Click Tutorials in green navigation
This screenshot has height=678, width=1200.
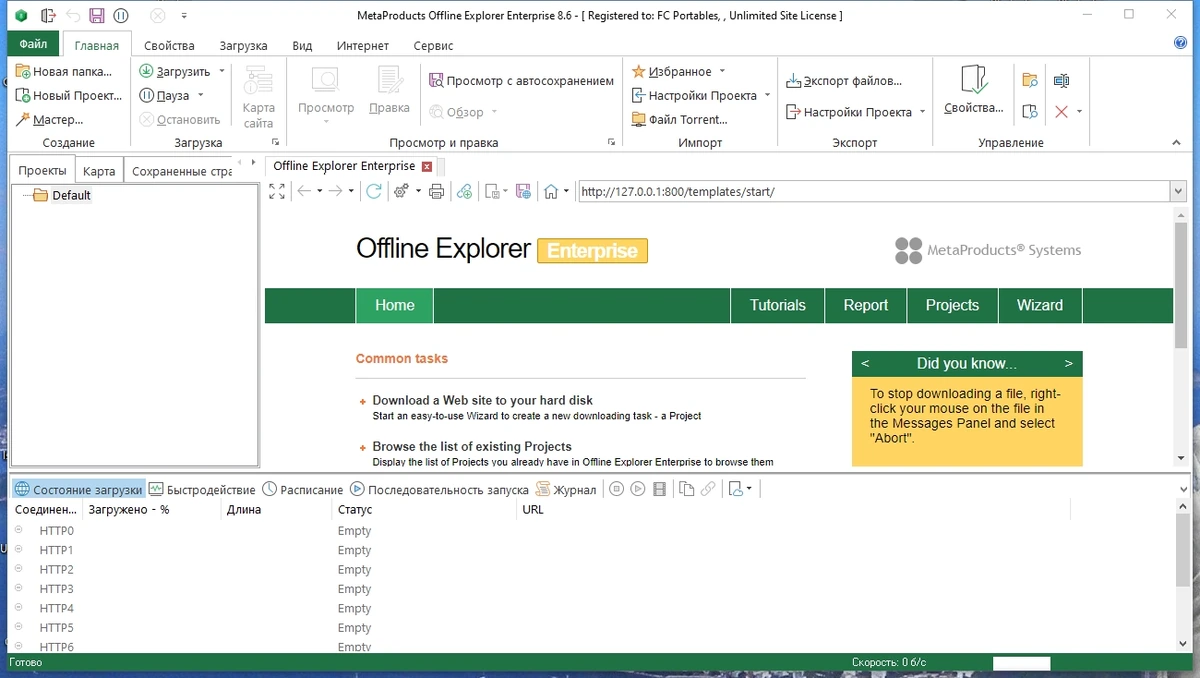coord(778,306)
